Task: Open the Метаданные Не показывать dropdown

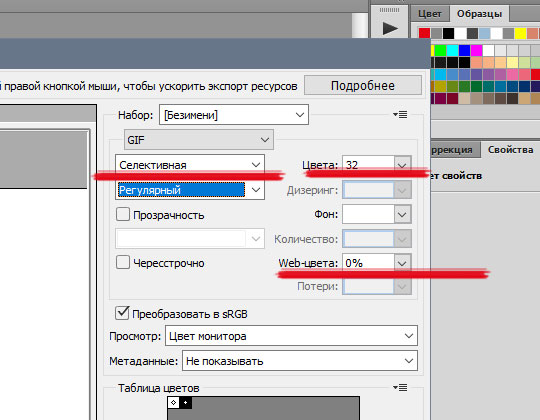Action: pos(300,361)
